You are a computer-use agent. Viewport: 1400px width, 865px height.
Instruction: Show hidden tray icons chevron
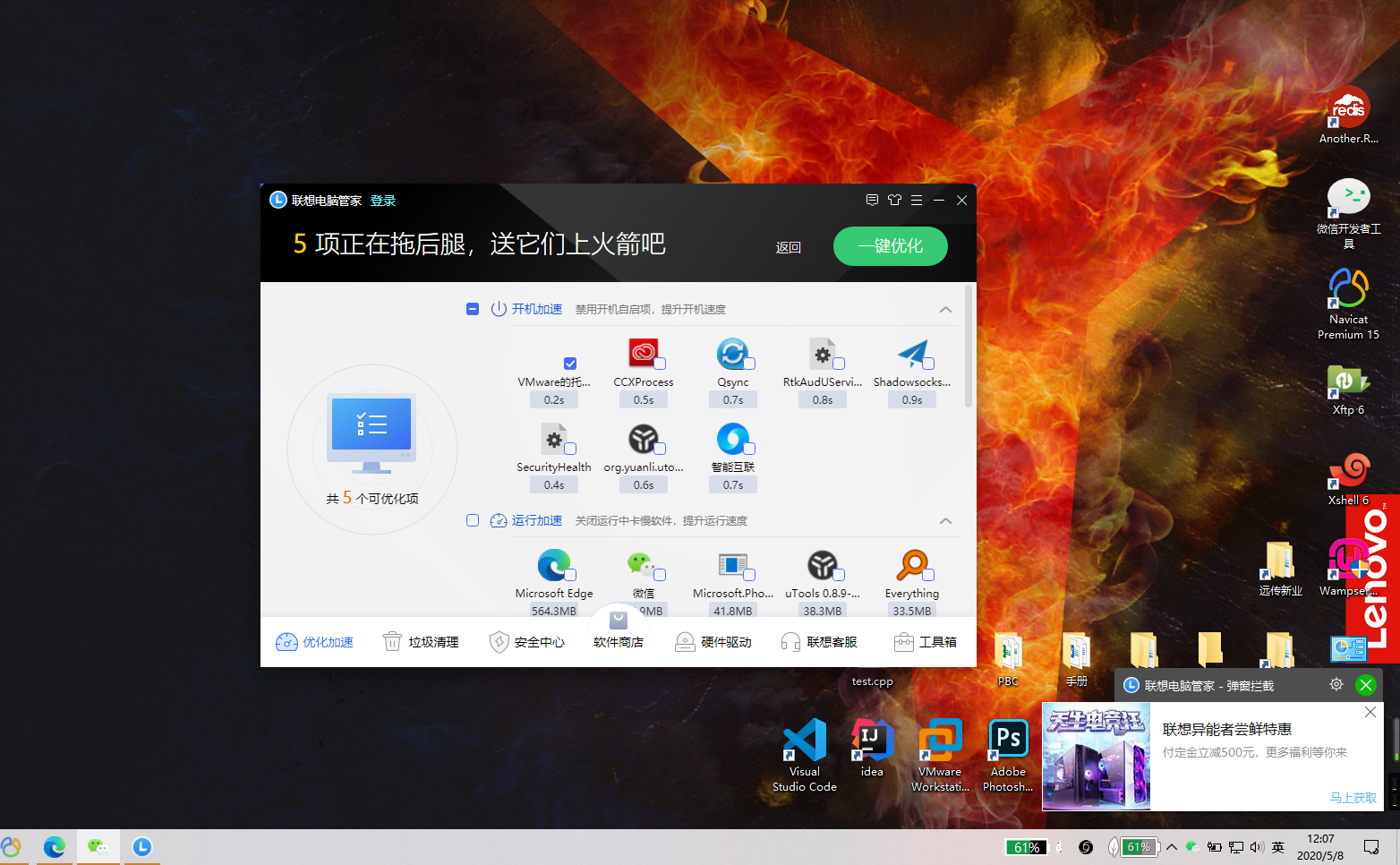click(x=1171, y=847)
